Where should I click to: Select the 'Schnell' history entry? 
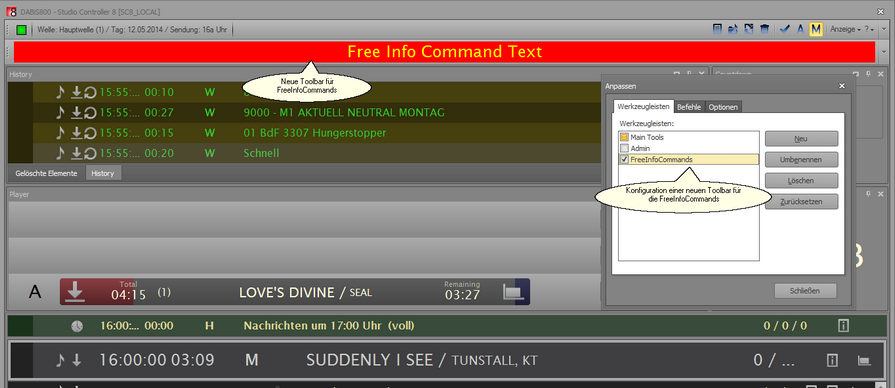(261, 153)
